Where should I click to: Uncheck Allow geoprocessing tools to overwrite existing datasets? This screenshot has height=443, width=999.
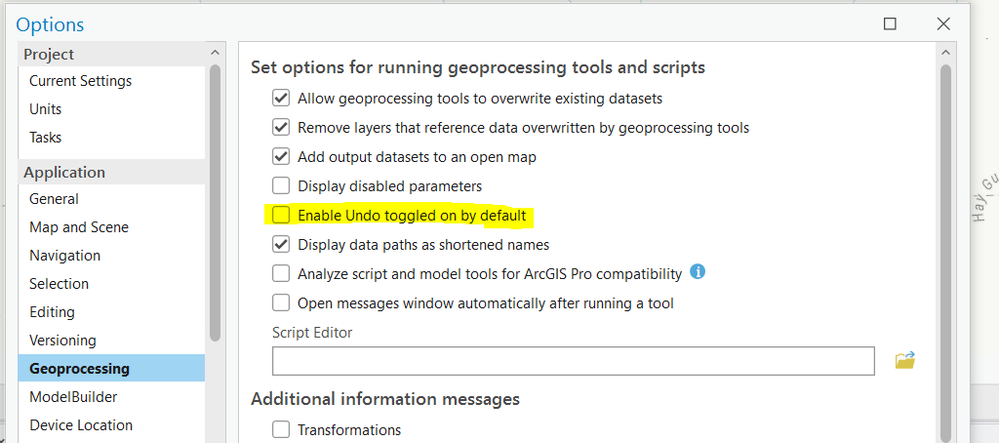(281, 99)
